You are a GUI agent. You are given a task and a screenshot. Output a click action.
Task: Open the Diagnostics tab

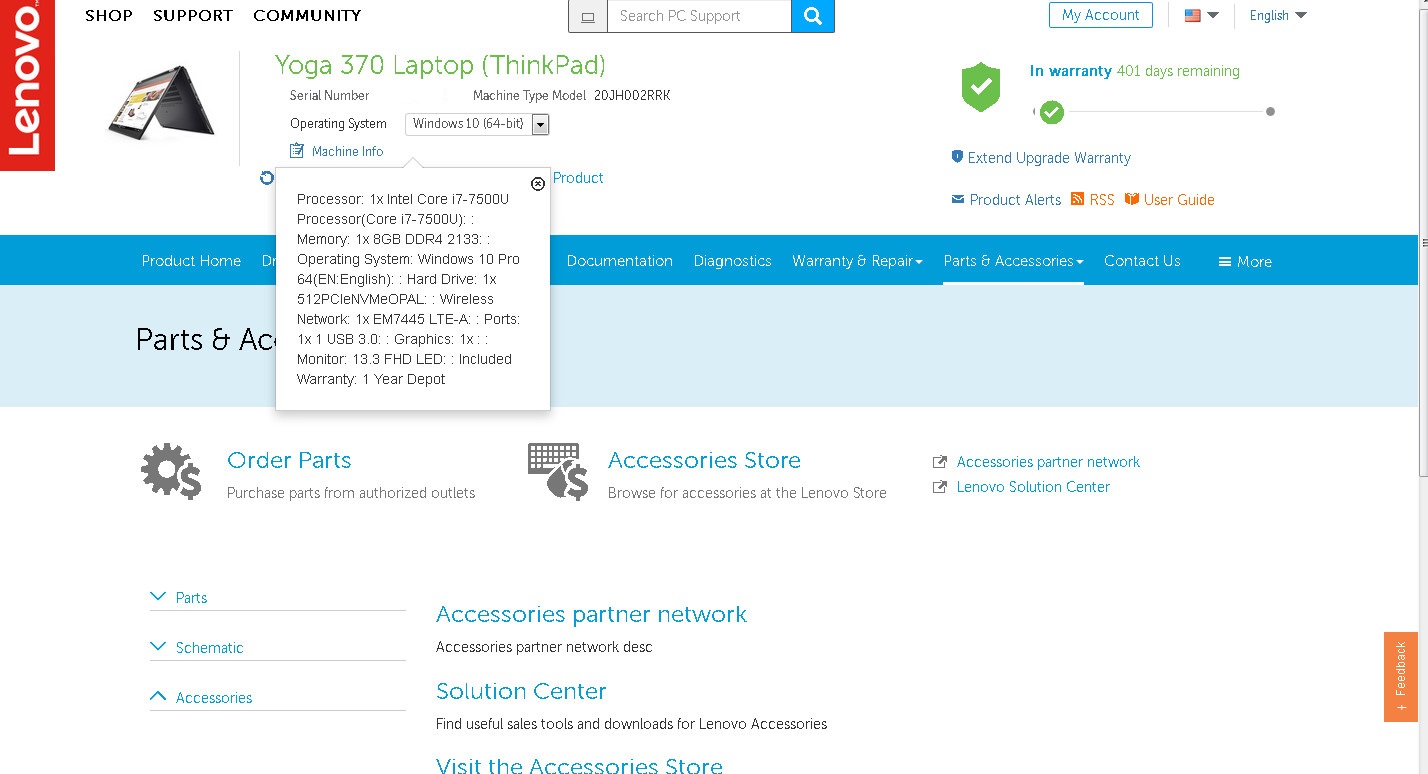tap(732, 261)
